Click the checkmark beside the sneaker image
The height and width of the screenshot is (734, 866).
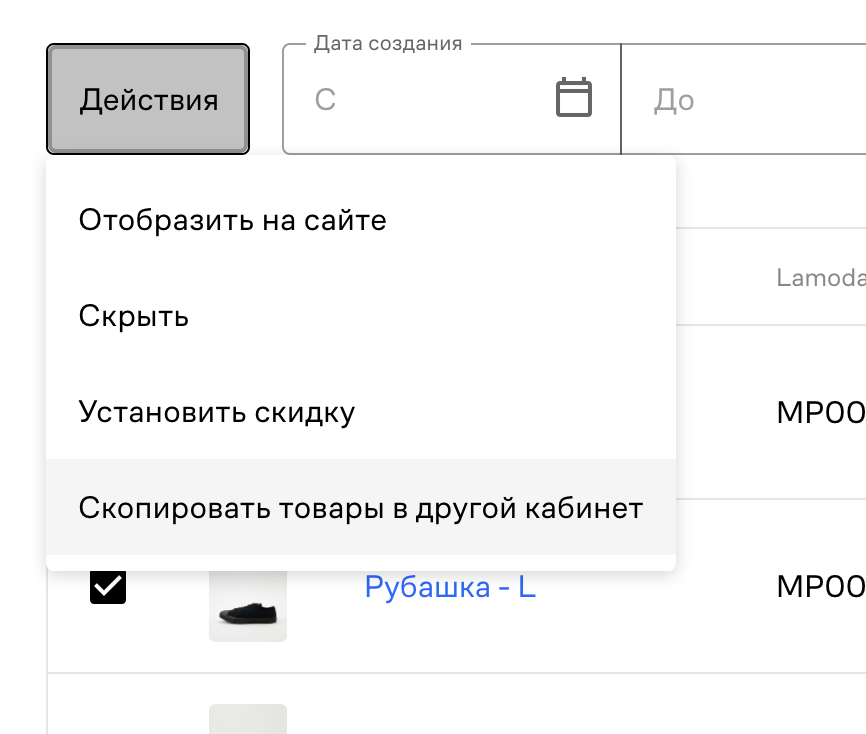click(x=108, y=587)
